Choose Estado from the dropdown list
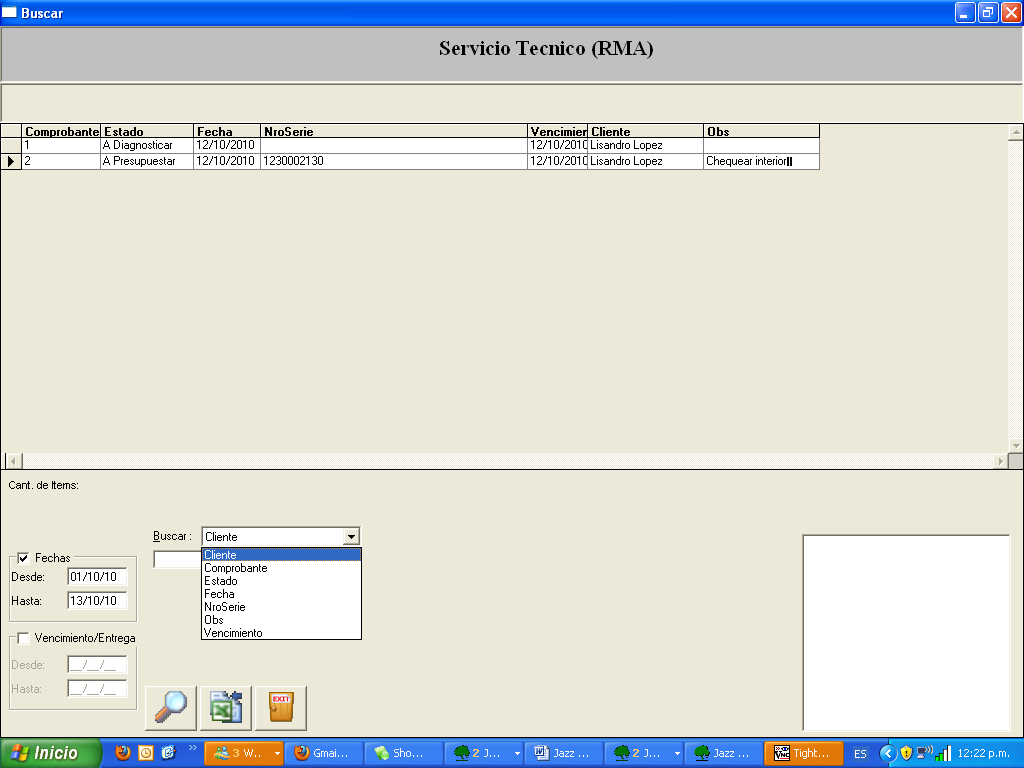This screenshot has width=1024, height=768. click(x=281, y=581)
